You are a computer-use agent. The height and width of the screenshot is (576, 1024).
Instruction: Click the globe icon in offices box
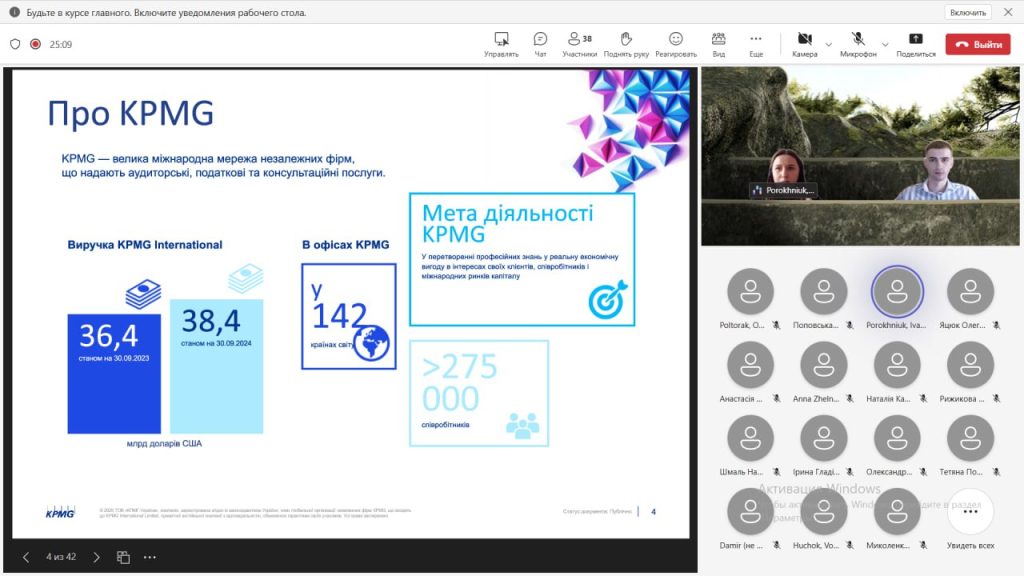point(372,343)
